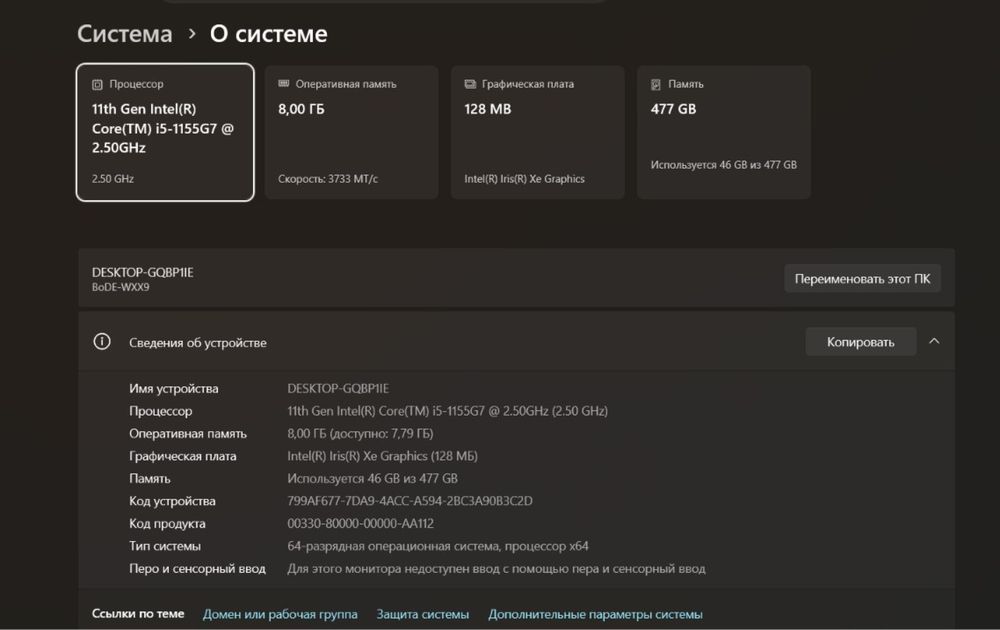Select the Перо и сенсорный ввод value
1000x630 pixels.
click(496, 568)
